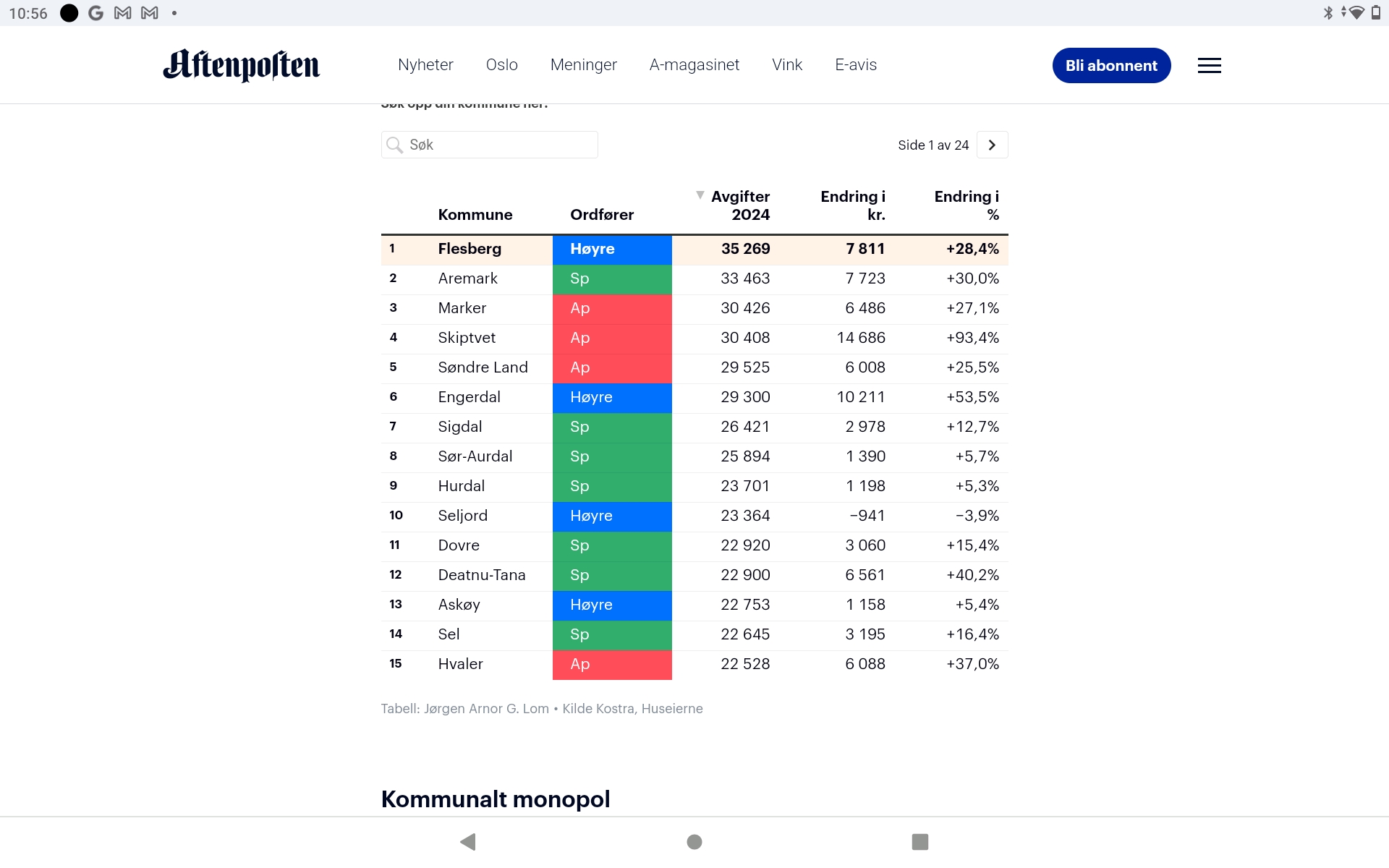Image resolution: width=1389 pixels, height=868 pixels.
Task: Click the blue Høyre cell for Flesberg
Action: [612, 250]
